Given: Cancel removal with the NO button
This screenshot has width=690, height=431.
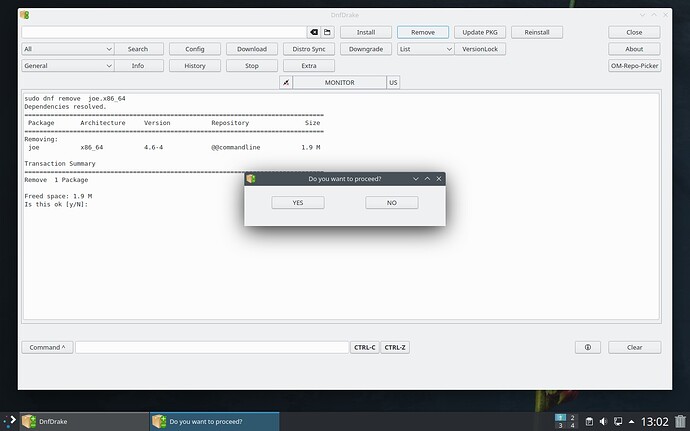Looking at the screenshot, I should [392, 203].
